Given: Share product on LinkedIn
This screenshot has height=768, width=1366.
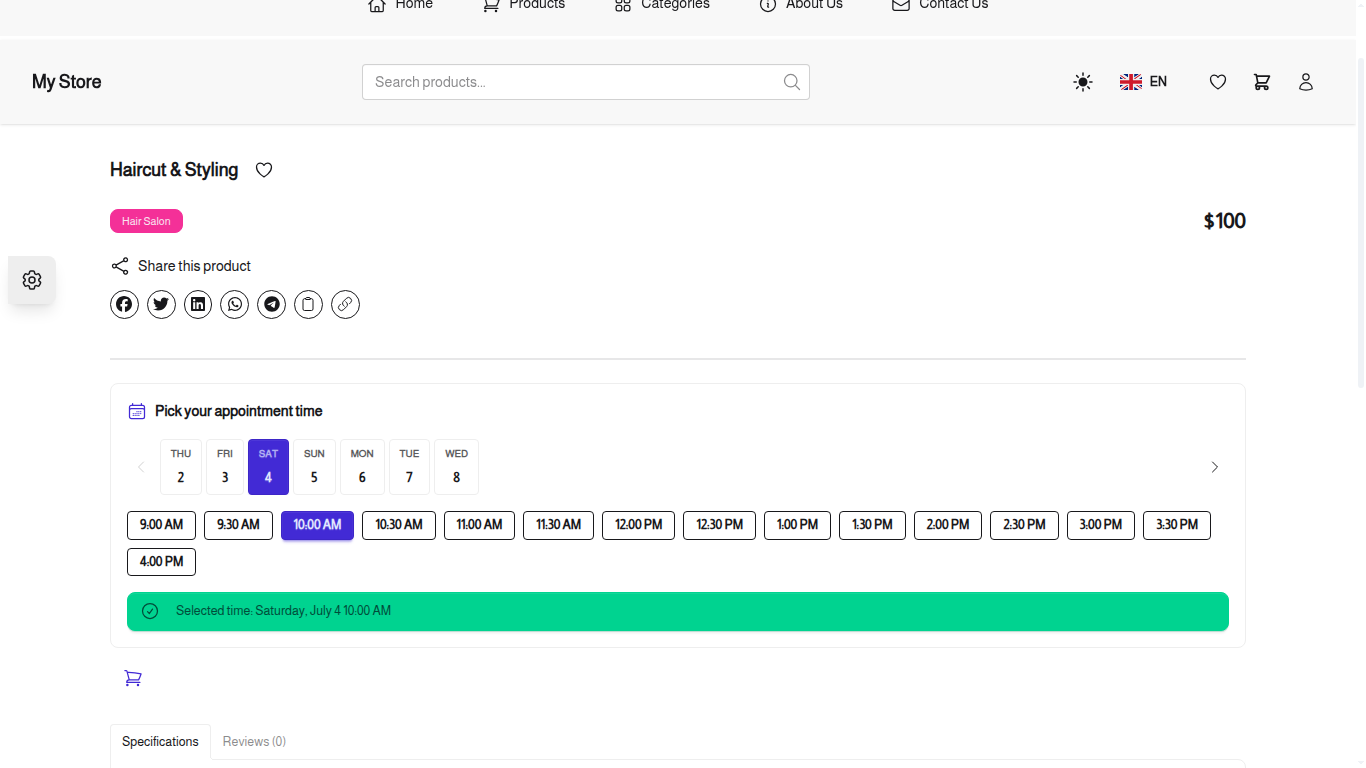Looking at the screenshot, I should (198, 304).
